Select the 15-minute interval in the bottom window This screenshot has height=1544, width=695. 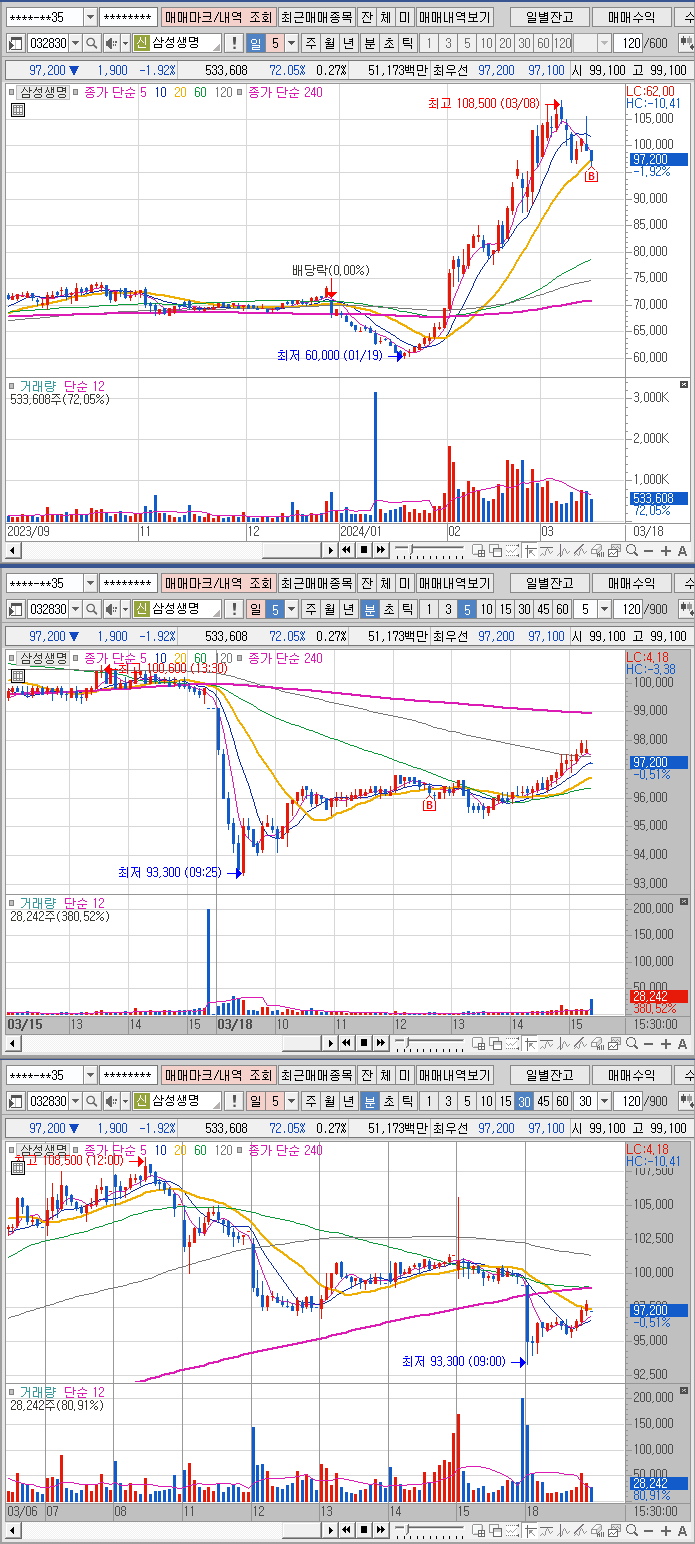pyautogui.click(x=505, y=1100)
